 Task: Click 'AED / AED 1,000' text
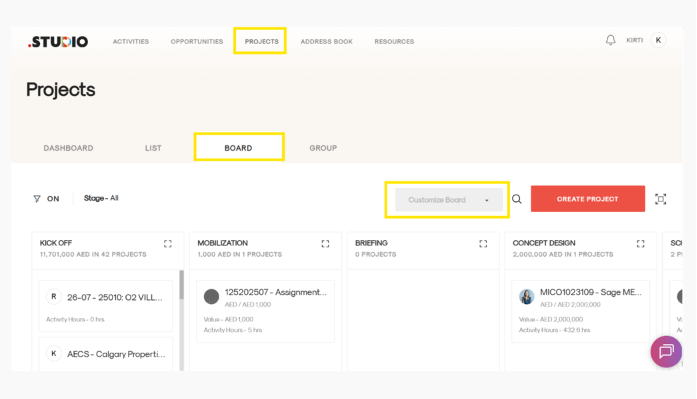pyautogui.click(x=248, y=305)
